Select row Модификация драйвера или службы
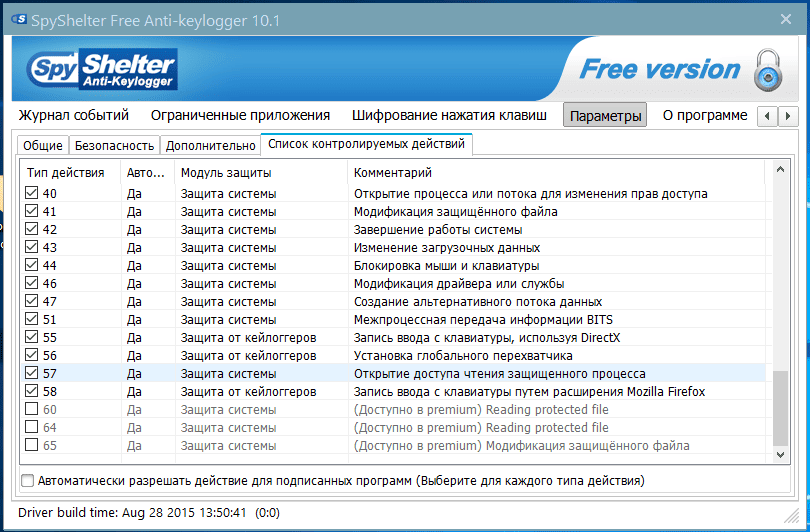Viewport: 810px width, 532px height. tap(393, 284)
